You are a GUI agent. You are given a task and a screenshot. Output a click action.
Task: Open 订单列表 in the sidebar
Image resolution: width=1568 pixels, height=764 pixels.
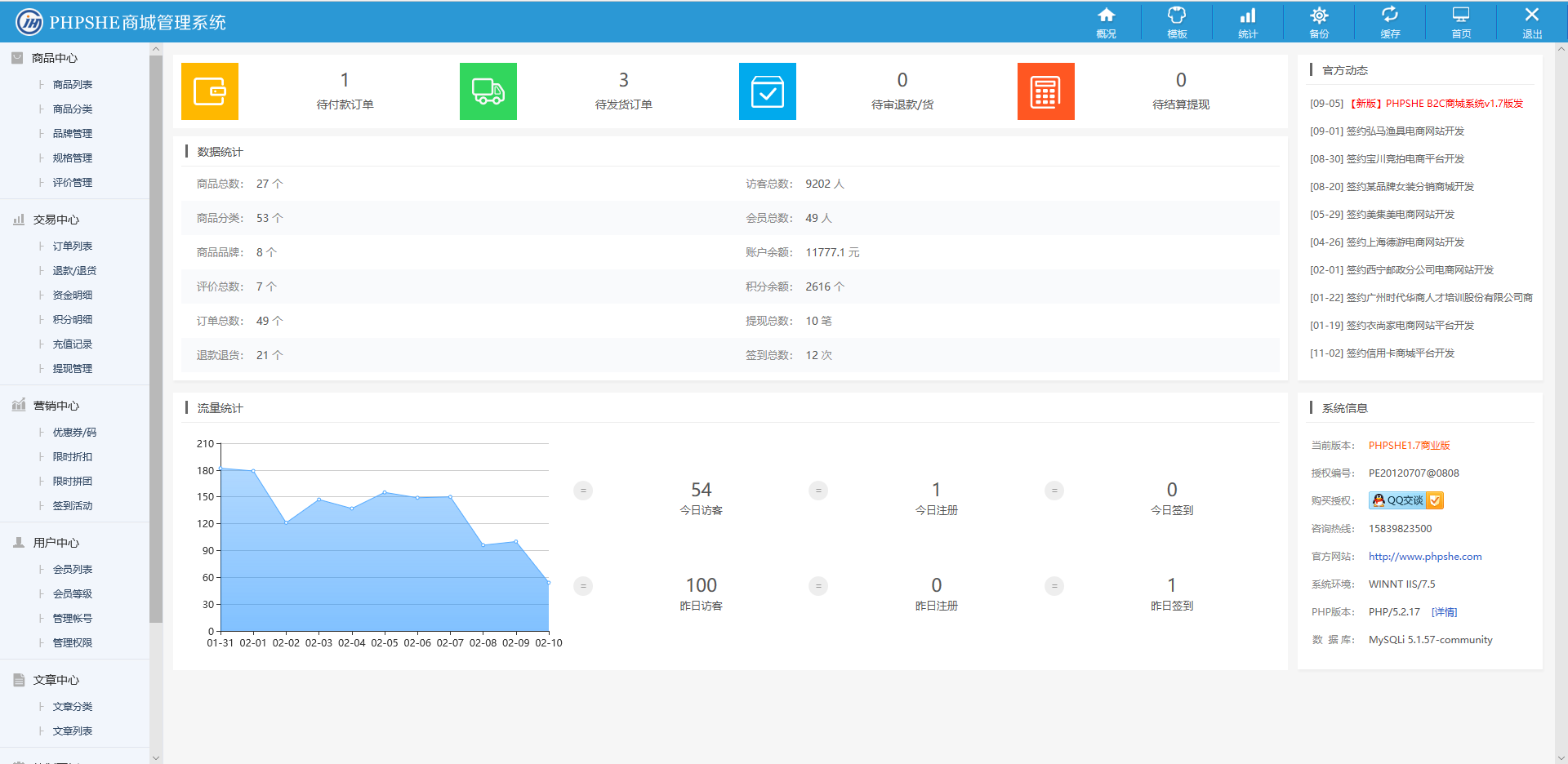click(73, 247)
